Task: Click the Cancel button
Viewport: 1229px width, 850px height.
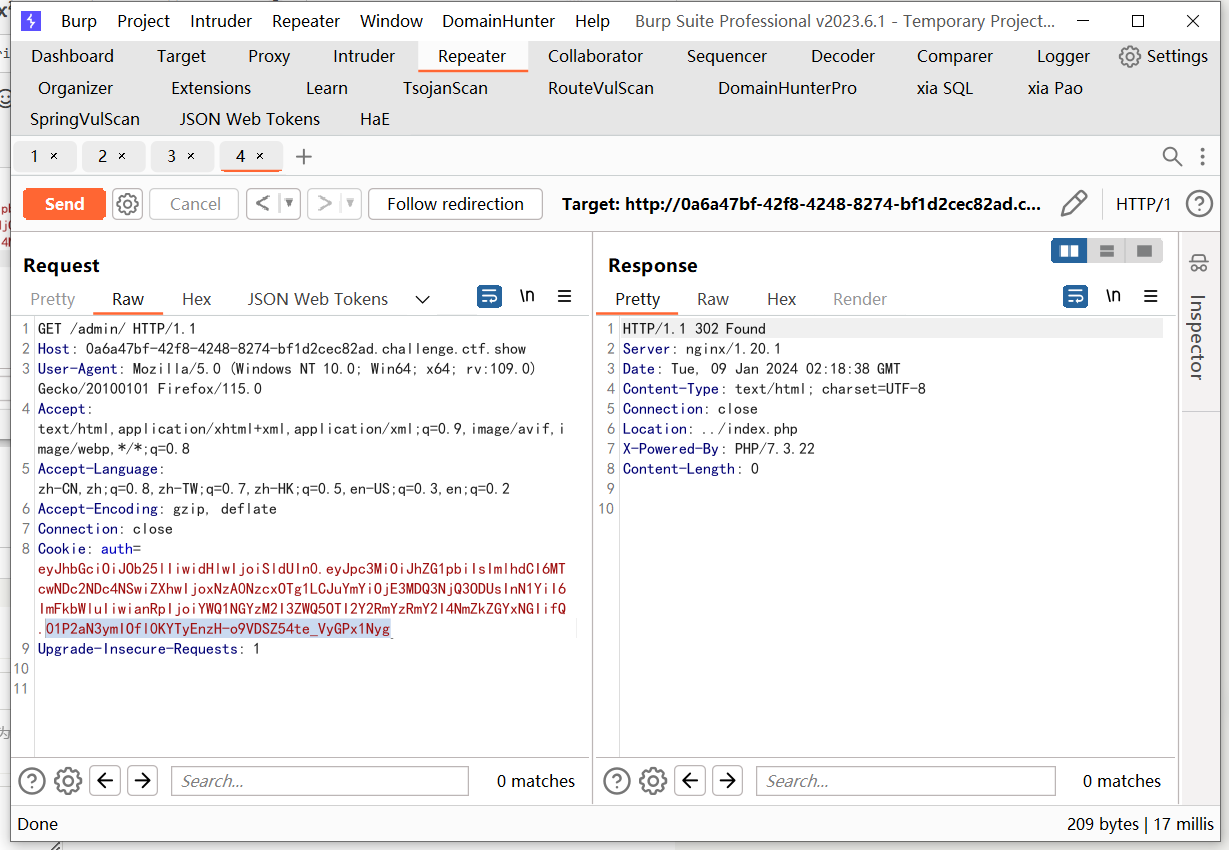Action: pos(195,204)
